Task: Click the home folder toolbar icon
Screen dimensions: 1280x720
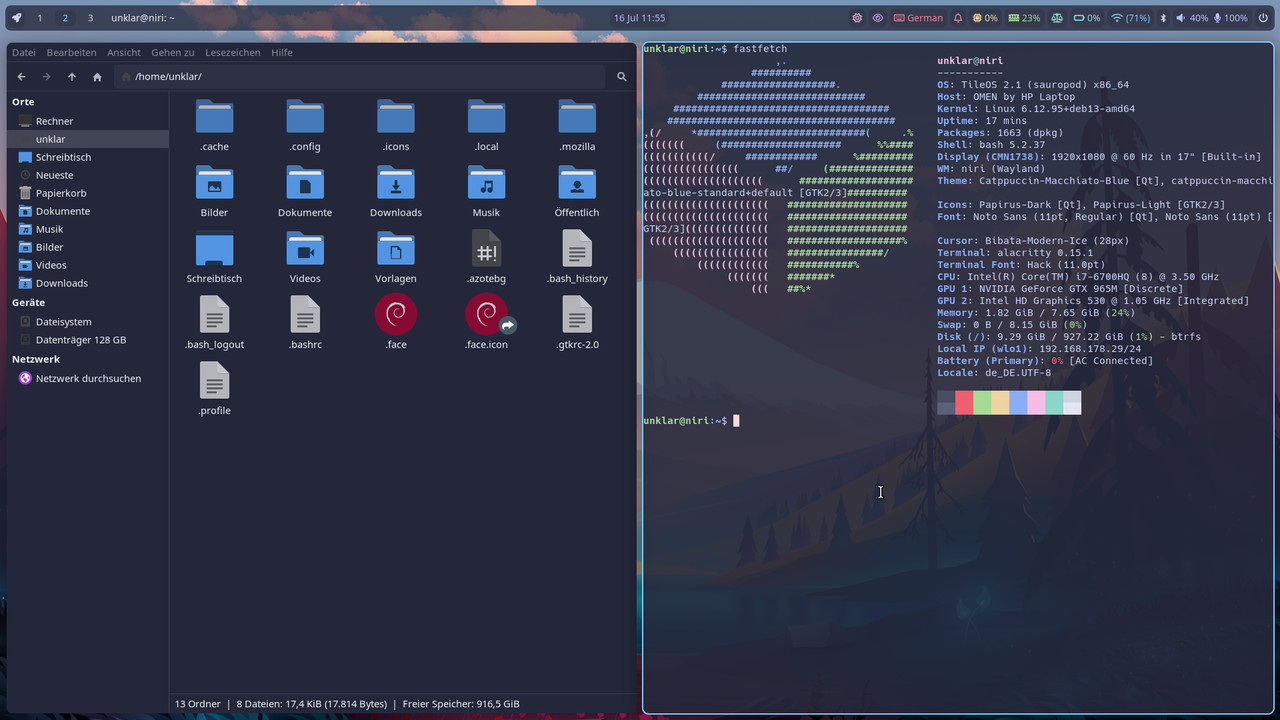Action: click(x=97, y=77)
